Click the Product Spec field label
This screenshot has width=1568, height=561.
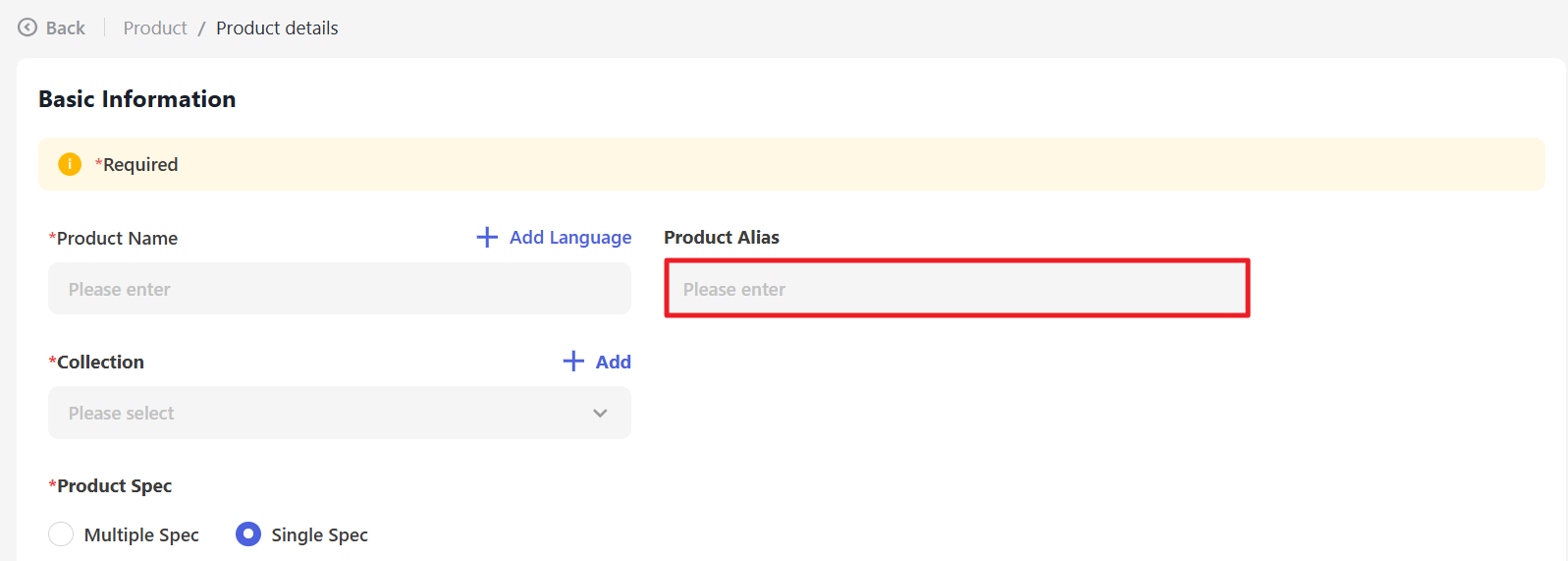coord(114,486)
